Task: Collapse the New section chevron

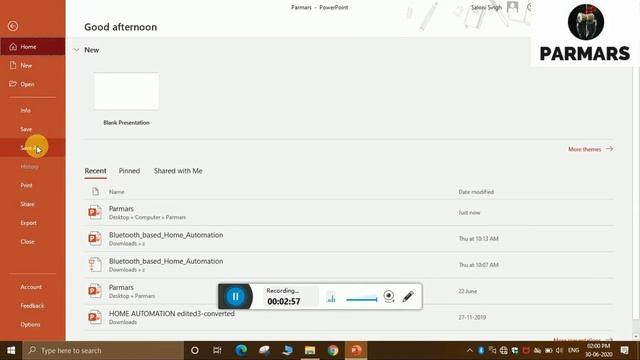Action: [x=76, y=50]
